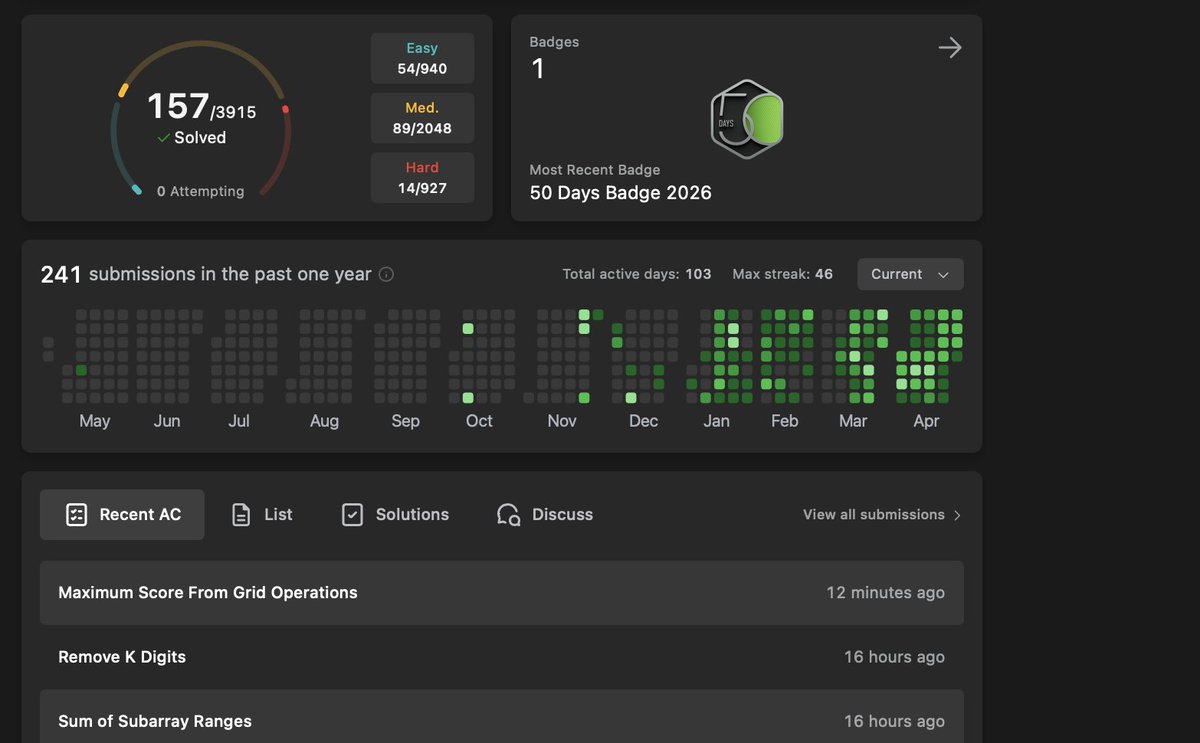Click the 50 Days Badge 2026 text
1200x743 pixels.
tap(620, 193)
